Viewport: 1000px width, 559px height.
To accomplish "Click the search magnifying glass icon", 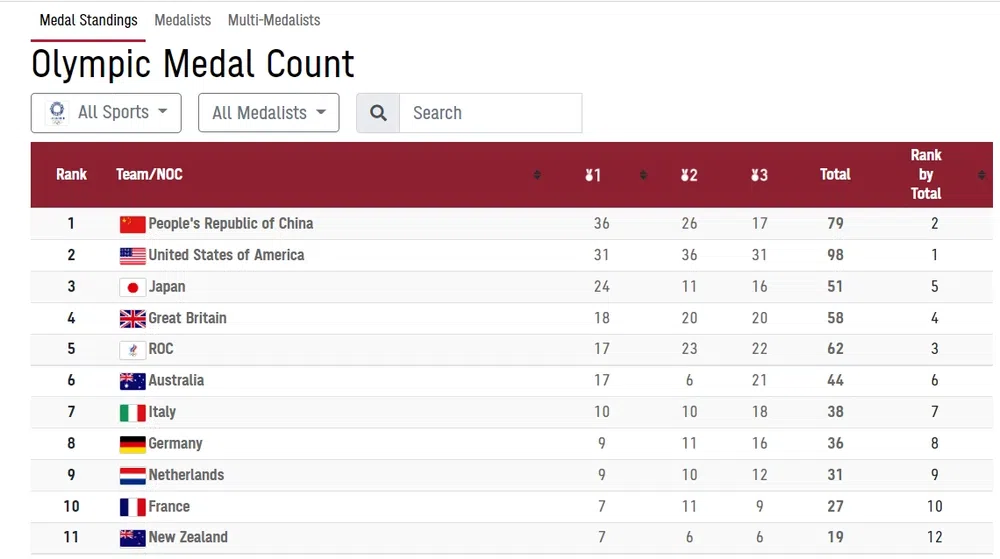I will pyautogui.click(x=378, y=113).
